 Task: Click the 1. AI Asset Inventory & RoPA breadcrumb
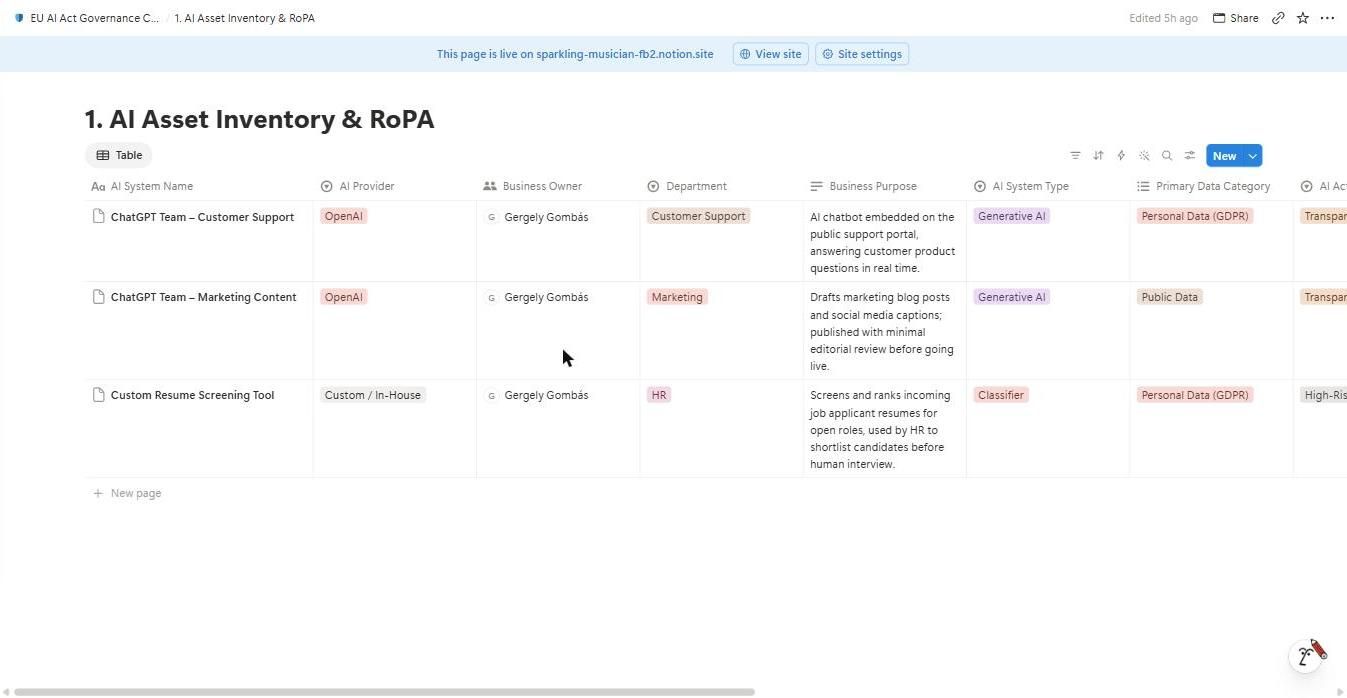244,18
